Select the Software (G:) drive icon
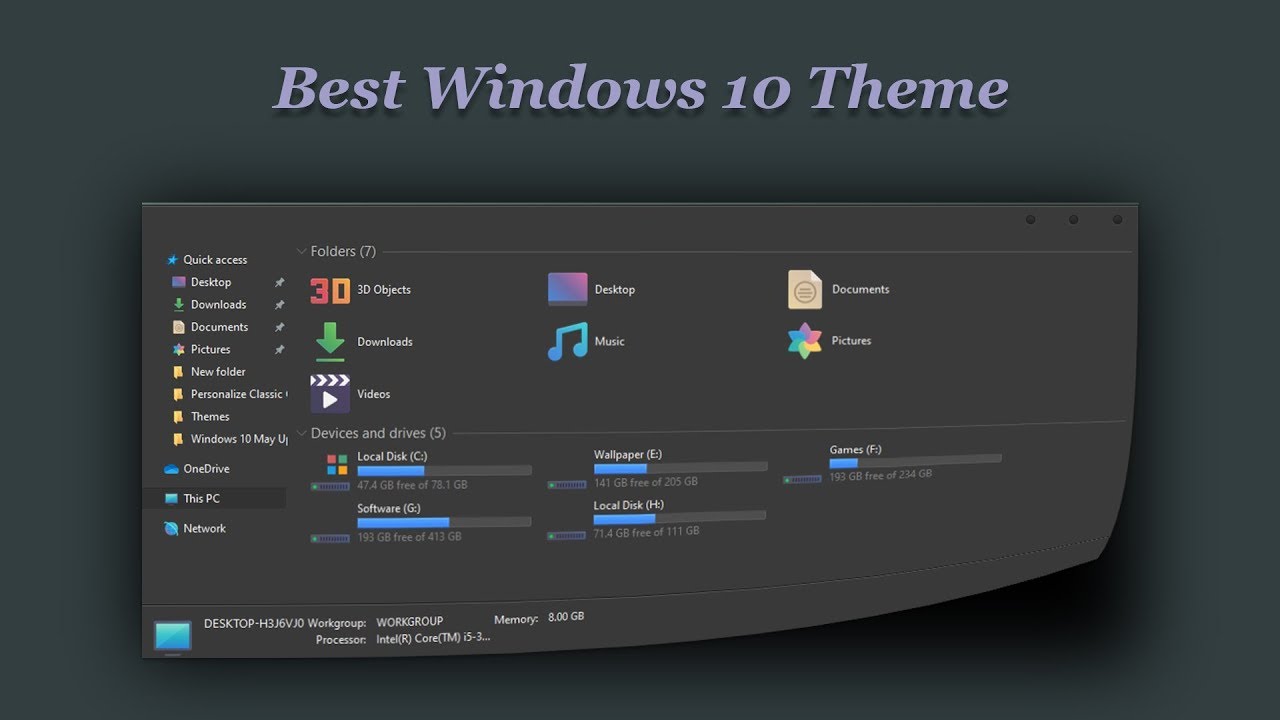Viewport: 1280px width, 720px height. pos(330,538)
